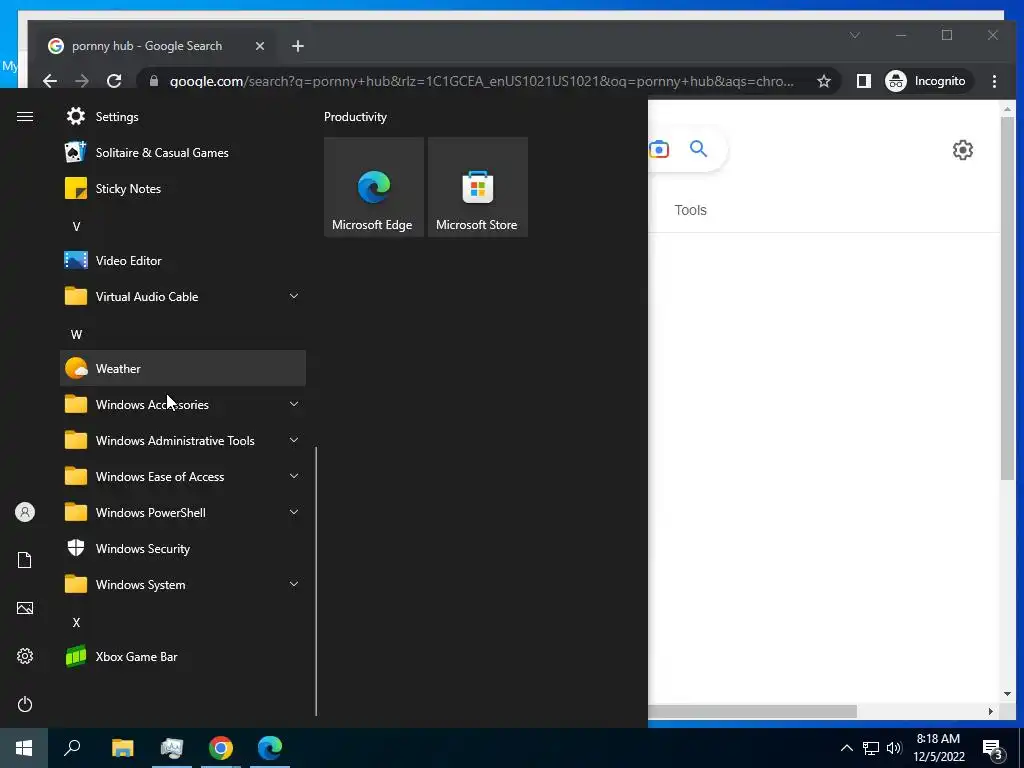1024x768 pixels.
Task: Show hidden system tray icons
Action: click(x=846, y=748)
